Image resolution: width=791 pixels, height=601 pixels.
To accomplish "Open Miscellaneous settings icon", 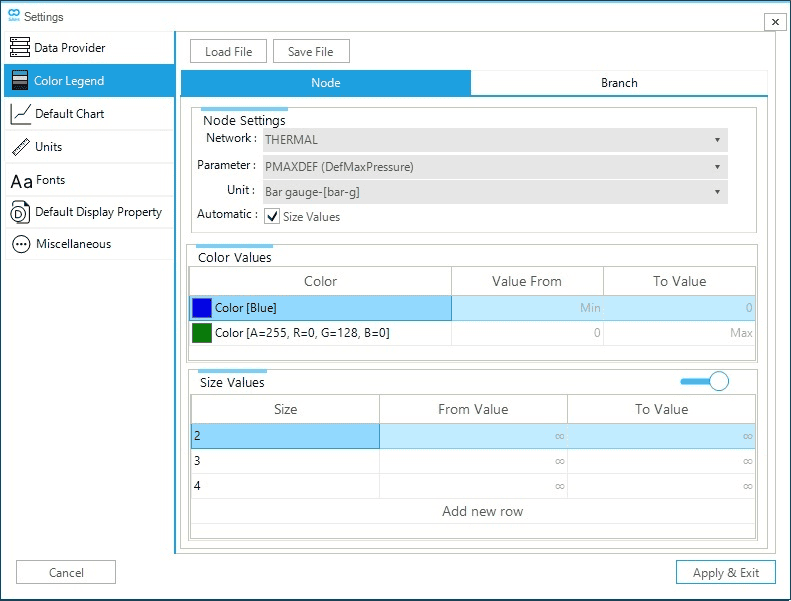I will point(20,244).
